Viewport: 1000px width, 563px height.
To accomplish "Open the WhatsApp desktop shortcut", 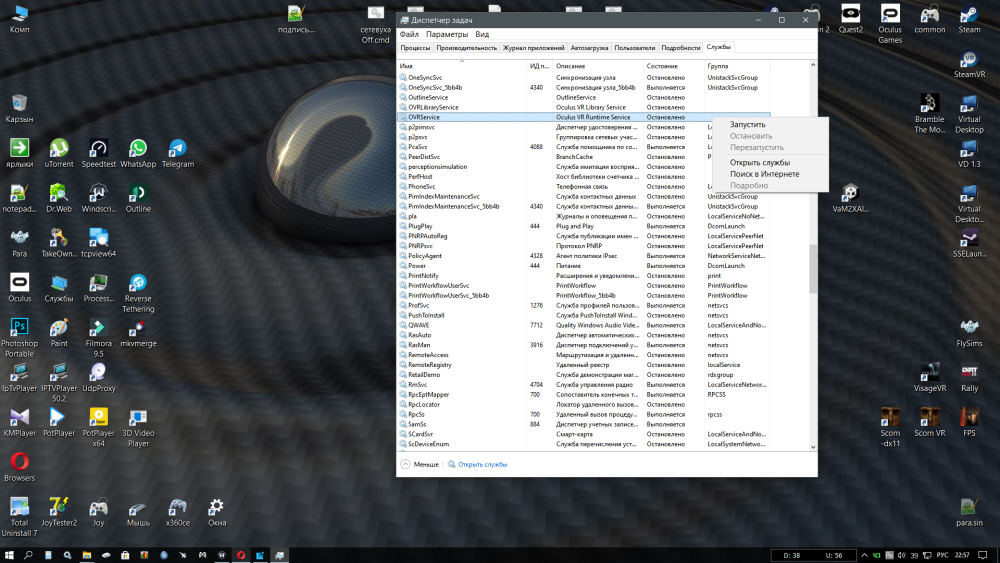I will point(138,149).
